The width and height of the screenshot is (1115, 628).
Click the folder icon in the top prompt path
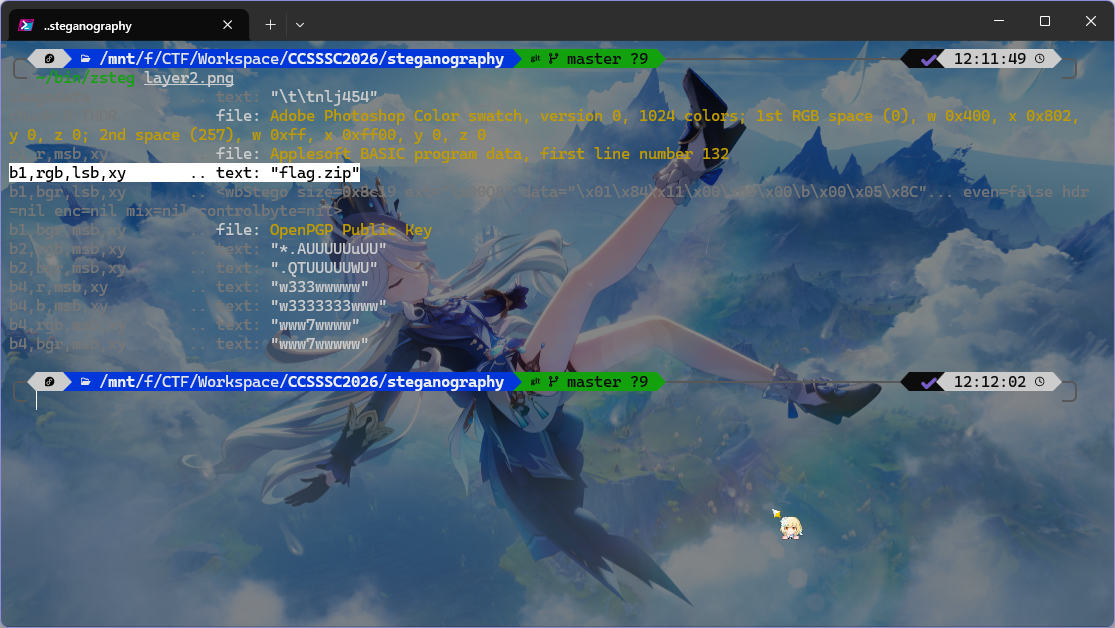coord(86,59)
